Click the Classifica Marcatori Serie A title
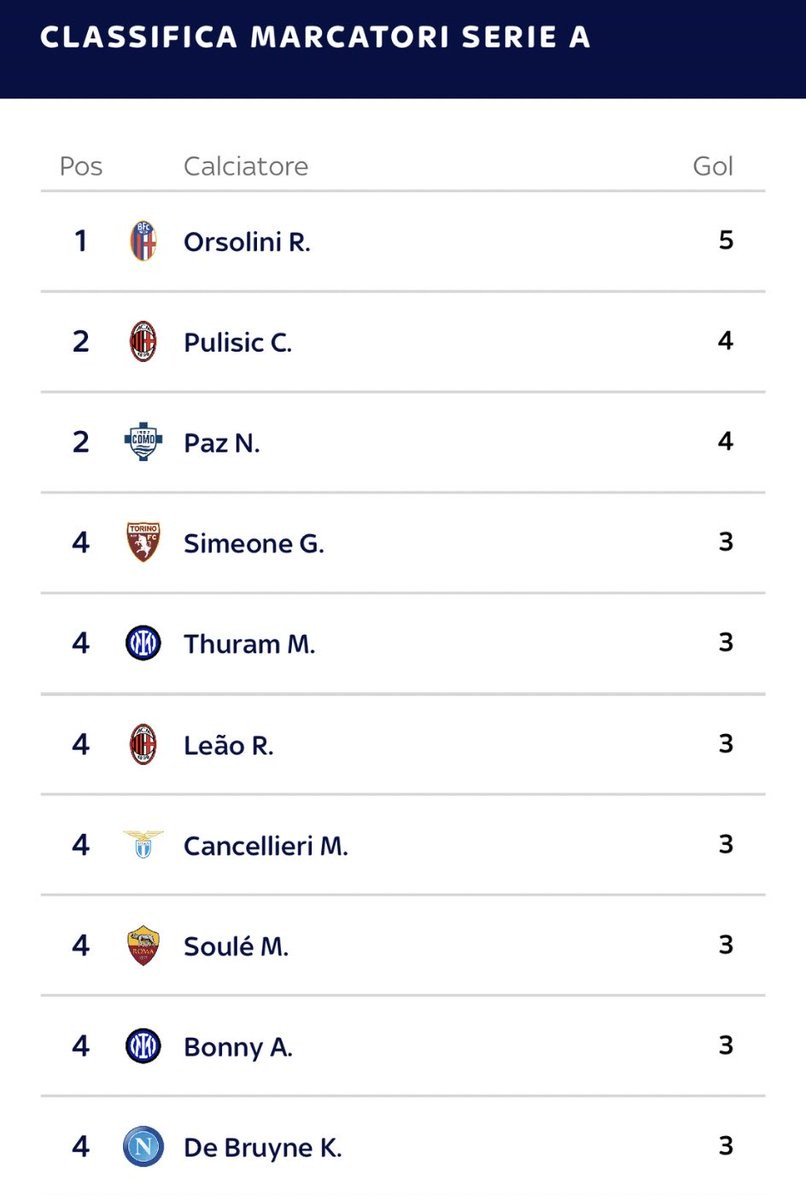 click(315, 37)
